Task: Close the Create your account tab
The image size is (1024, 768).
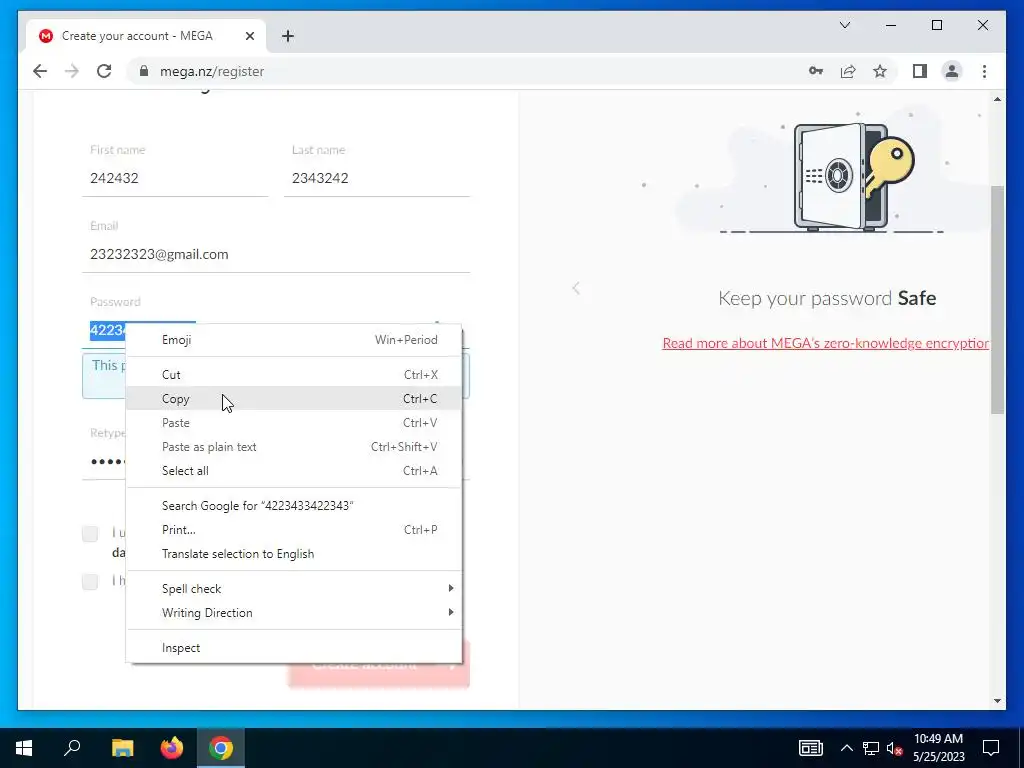Action: point(249,36)
